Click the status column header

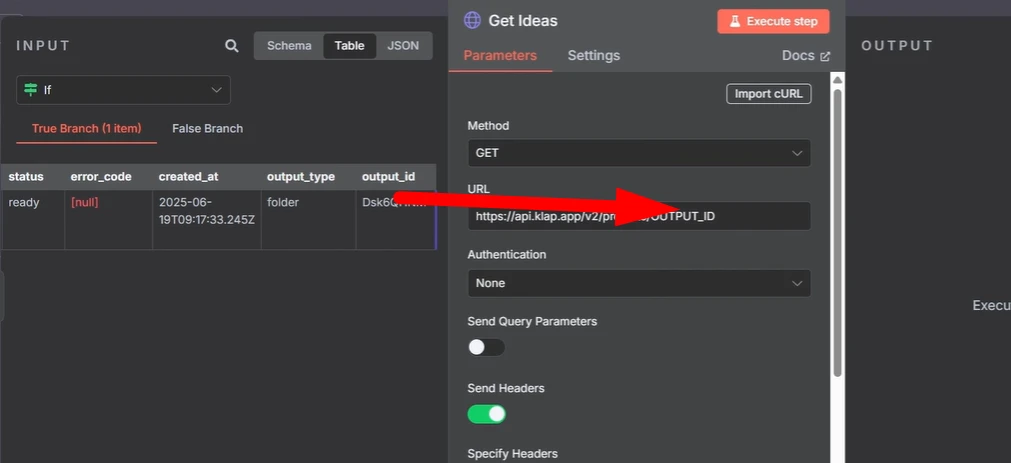[32, 177]
